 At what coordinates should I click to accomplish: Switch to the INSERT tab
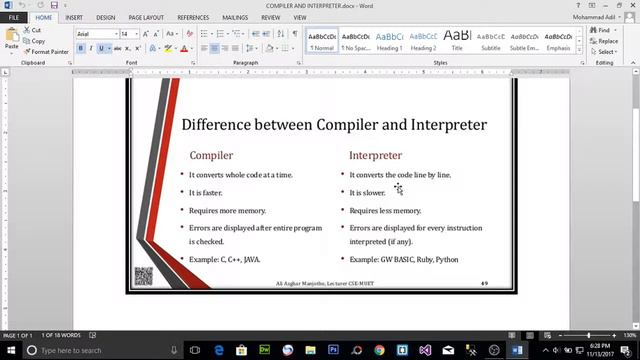[74, 18]
